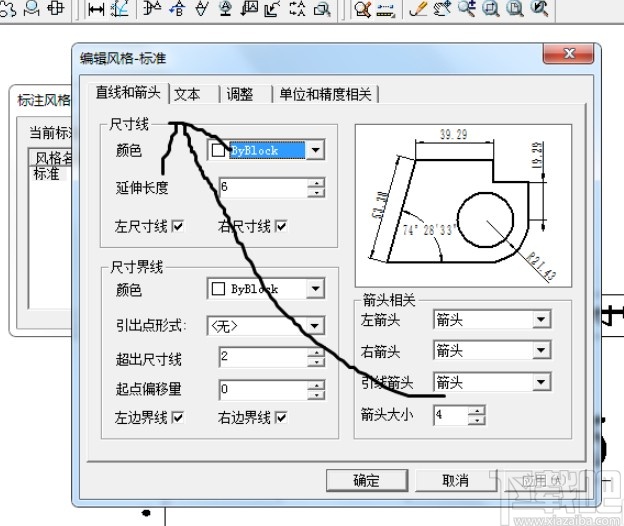
Task: Toggle the 右边界线 checkbox
Action: 281,417
